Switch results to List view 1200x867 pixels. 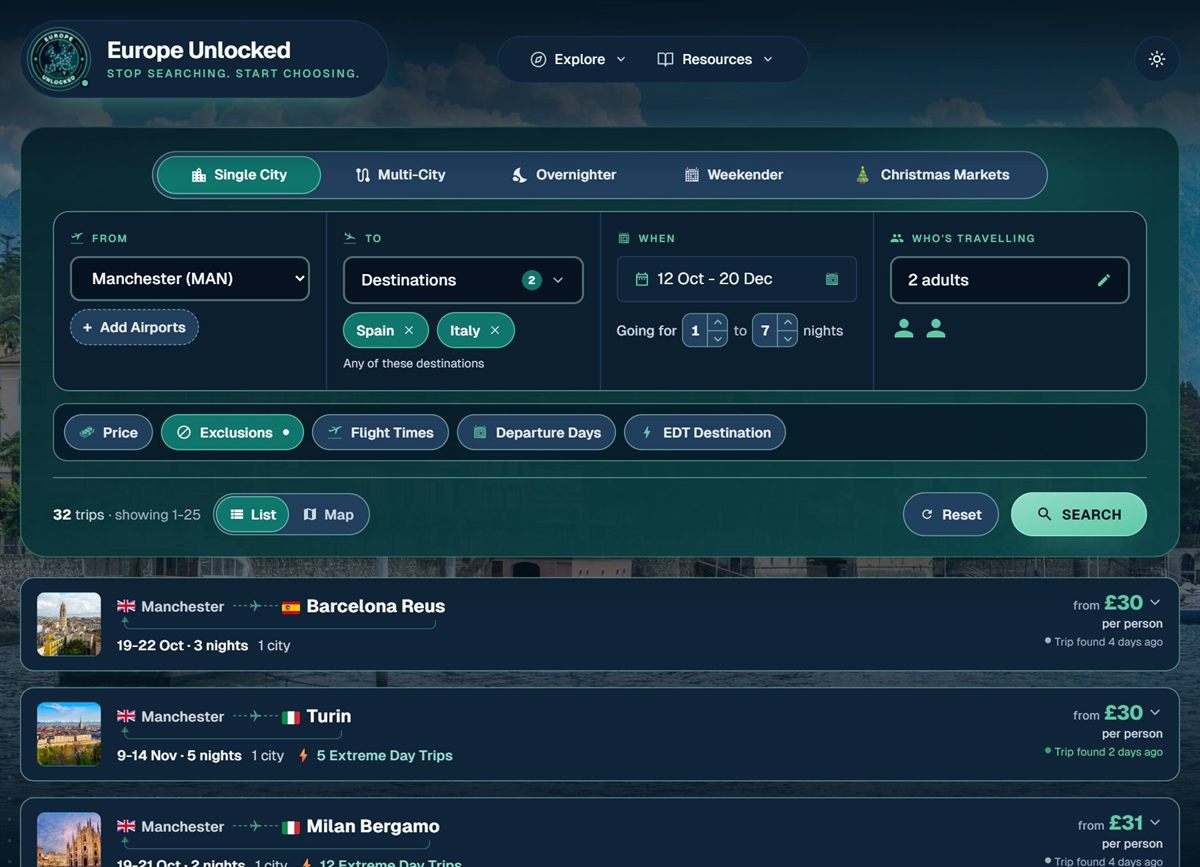coord(253,515)
